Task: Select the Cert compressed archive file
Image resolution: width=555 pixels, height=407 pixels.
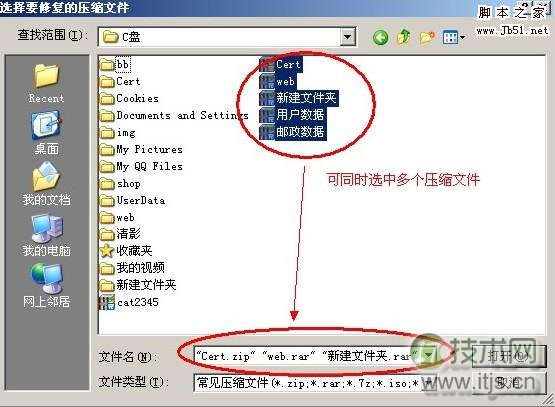Action: [281, 64]
